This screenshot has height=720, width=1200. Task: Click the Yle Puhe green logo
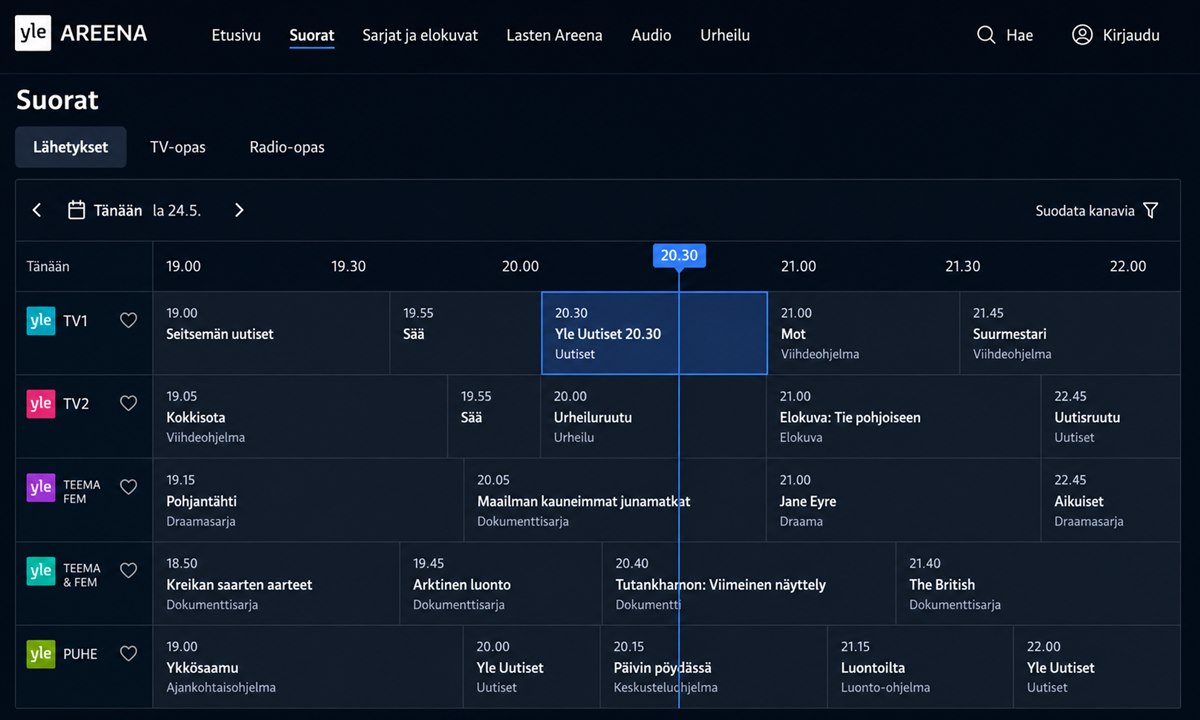41,654
